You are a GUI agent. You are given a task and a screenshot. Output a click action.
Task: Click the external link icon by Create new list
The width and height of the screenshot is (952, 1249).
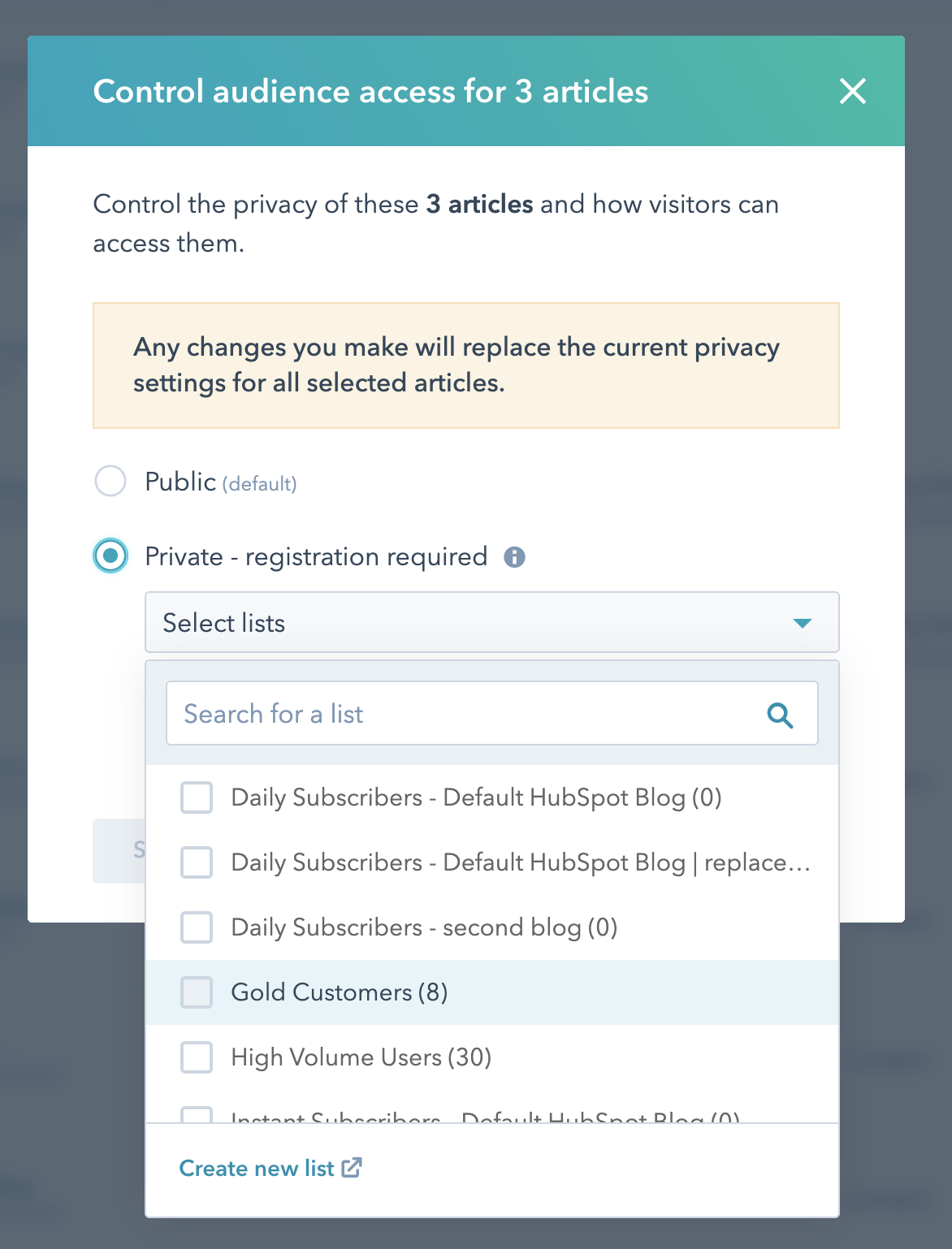pyautogui.click(x=352, y=1168)
